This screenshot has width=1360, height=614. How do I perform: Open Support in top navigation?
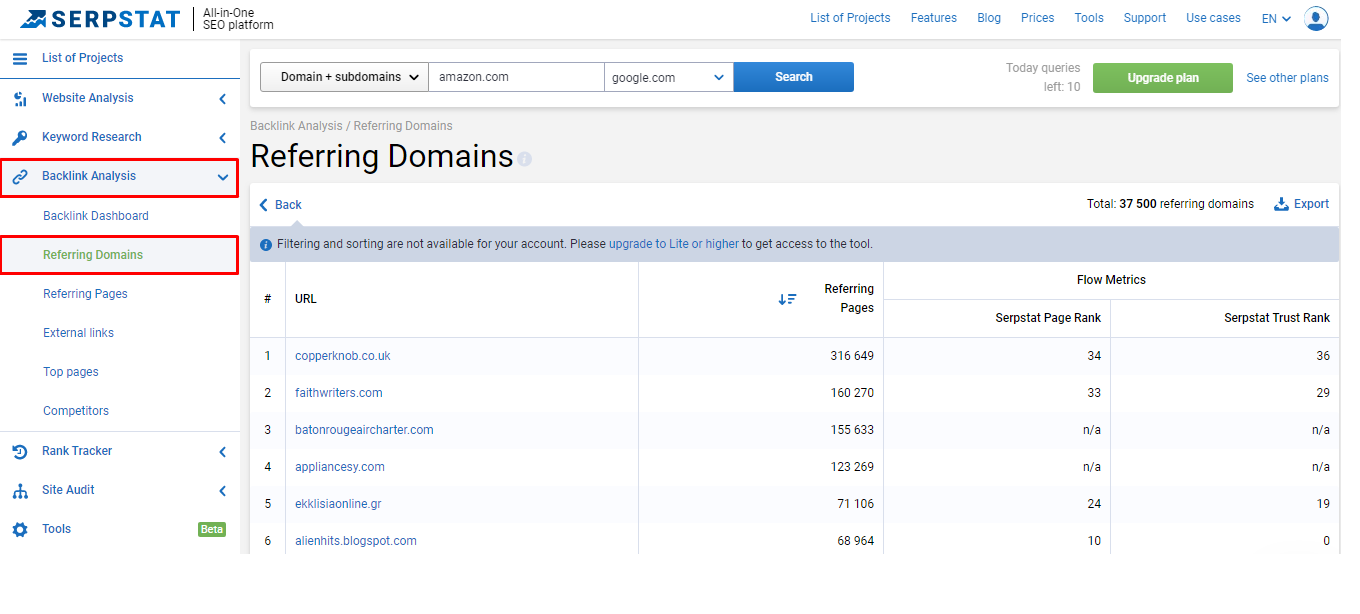[1145, 18]
